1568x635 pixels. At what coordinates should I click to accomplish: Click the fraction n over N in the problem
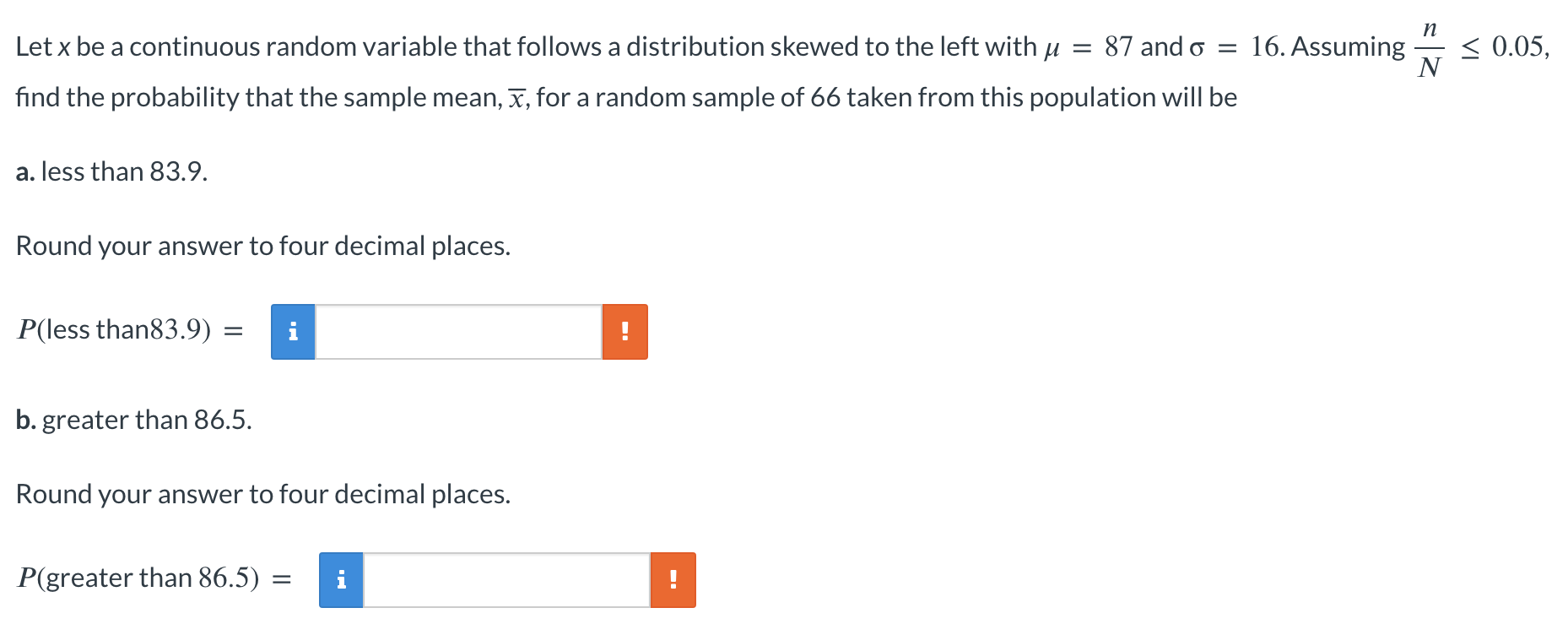pos(1430,48)
